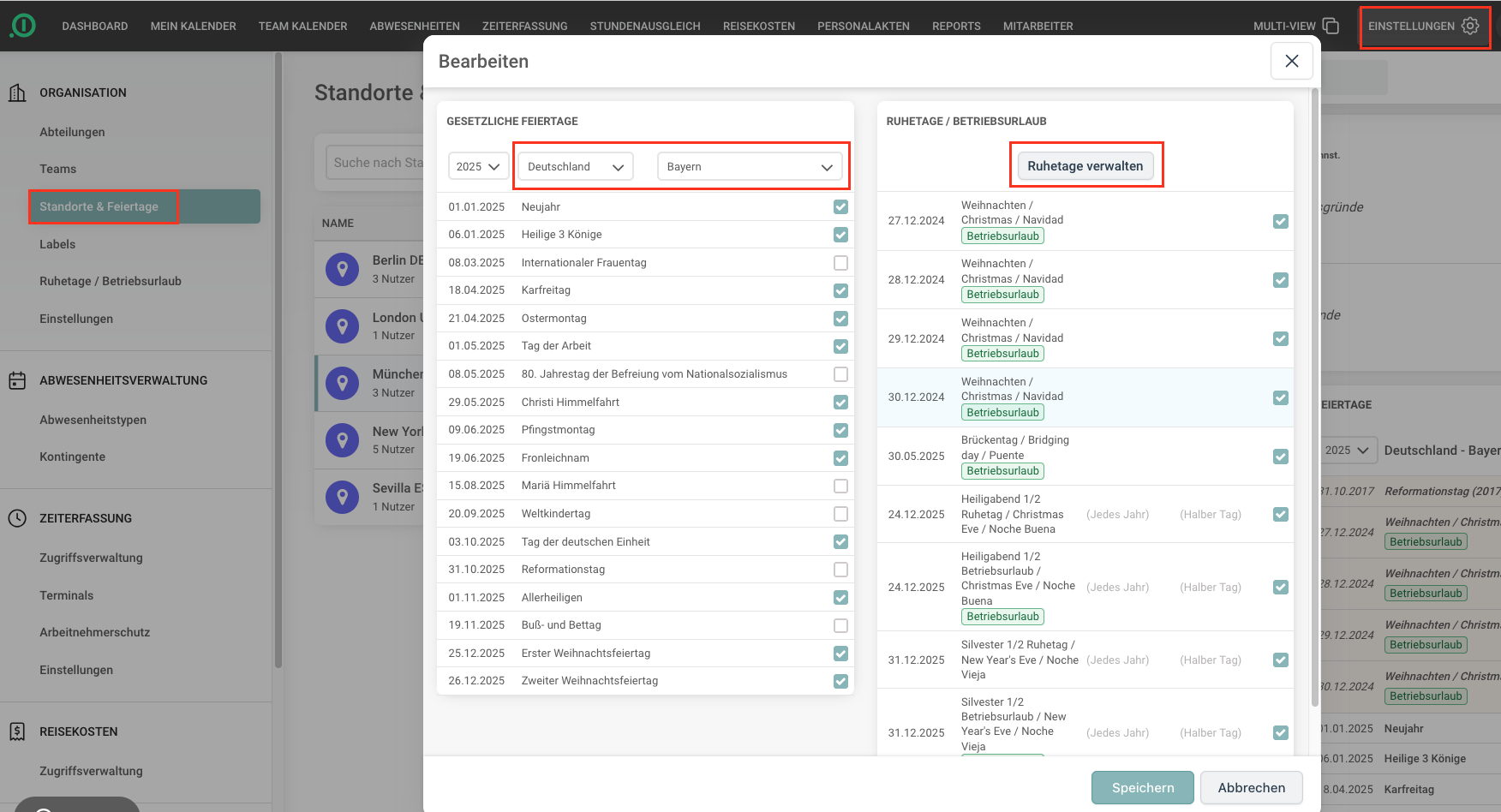Open Teams in the sidebar
The image size is (1501, 812).
(57, 169)
